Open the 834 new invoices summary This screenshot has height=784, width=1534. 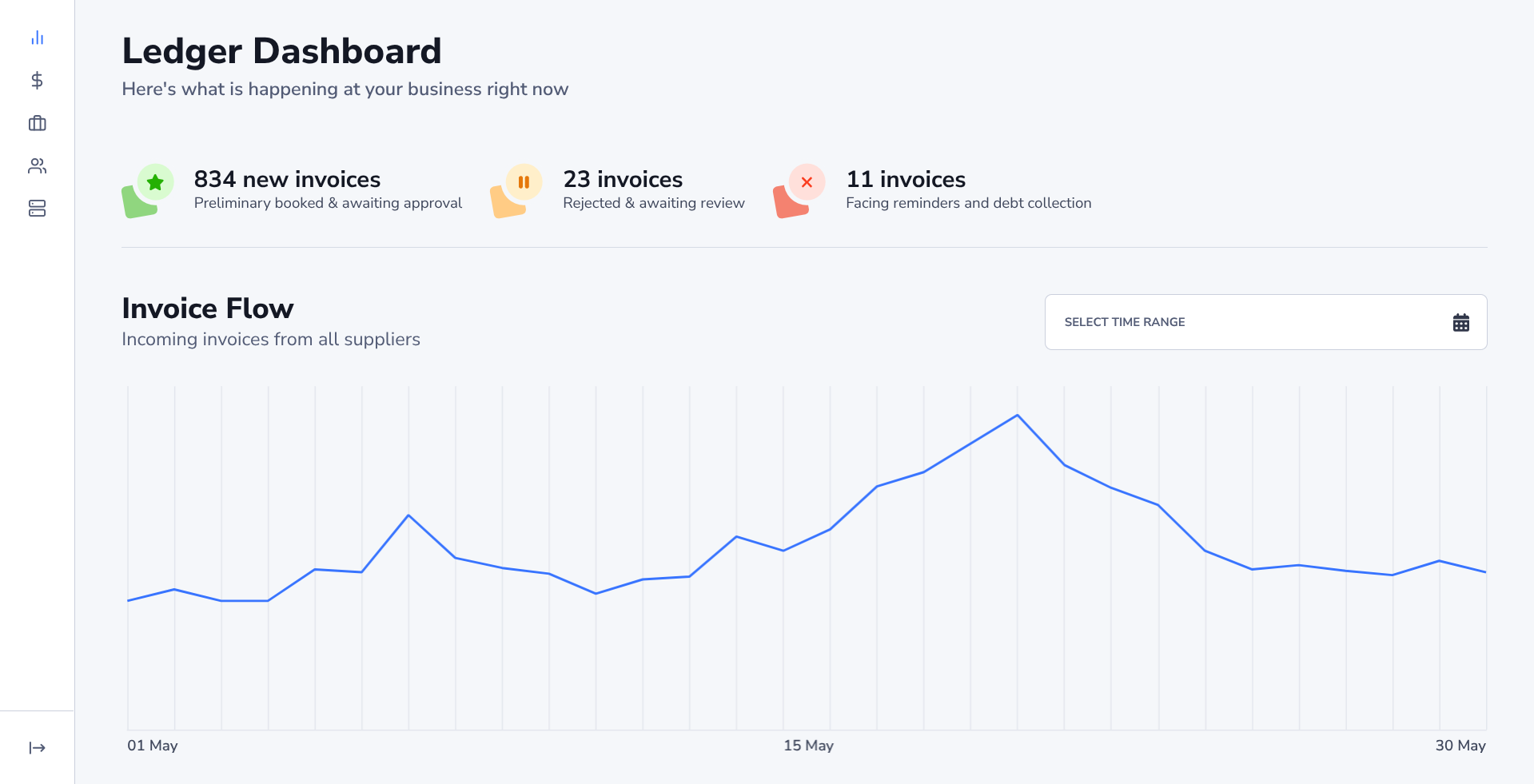click(287, 180)
